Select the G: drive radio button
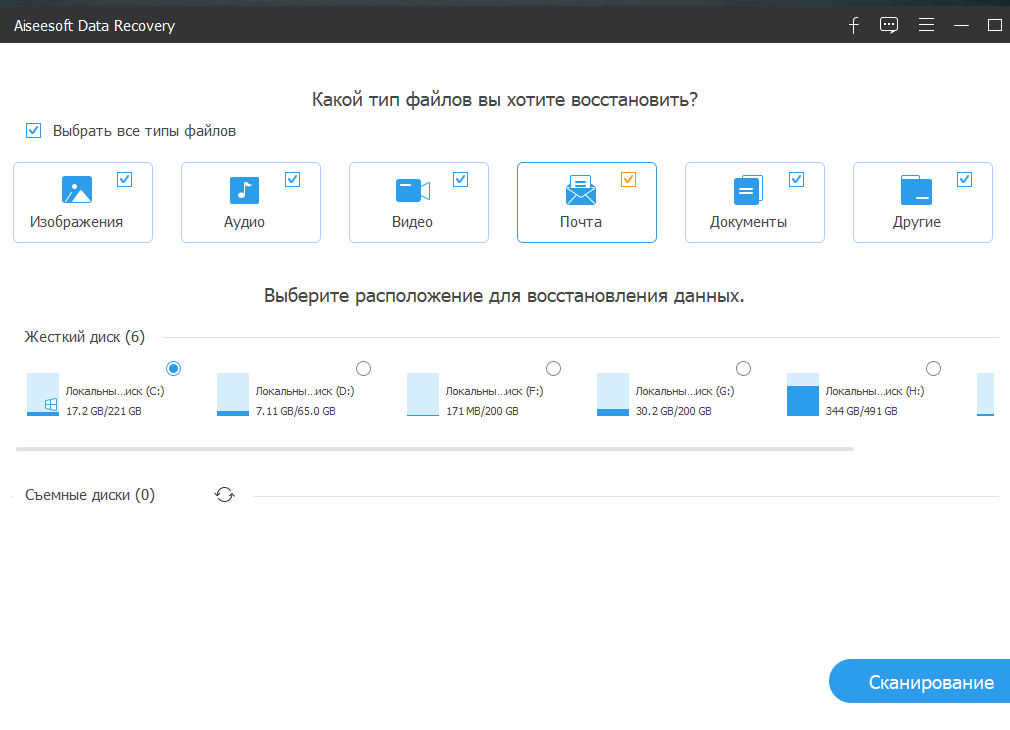 pos(743,369)
